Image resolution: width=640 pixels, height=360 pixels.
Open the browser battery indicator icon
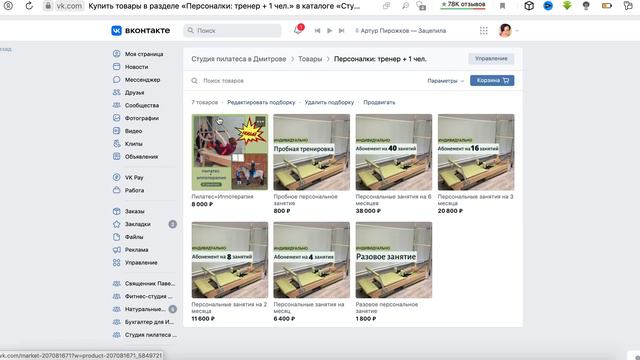coord(607,6)
